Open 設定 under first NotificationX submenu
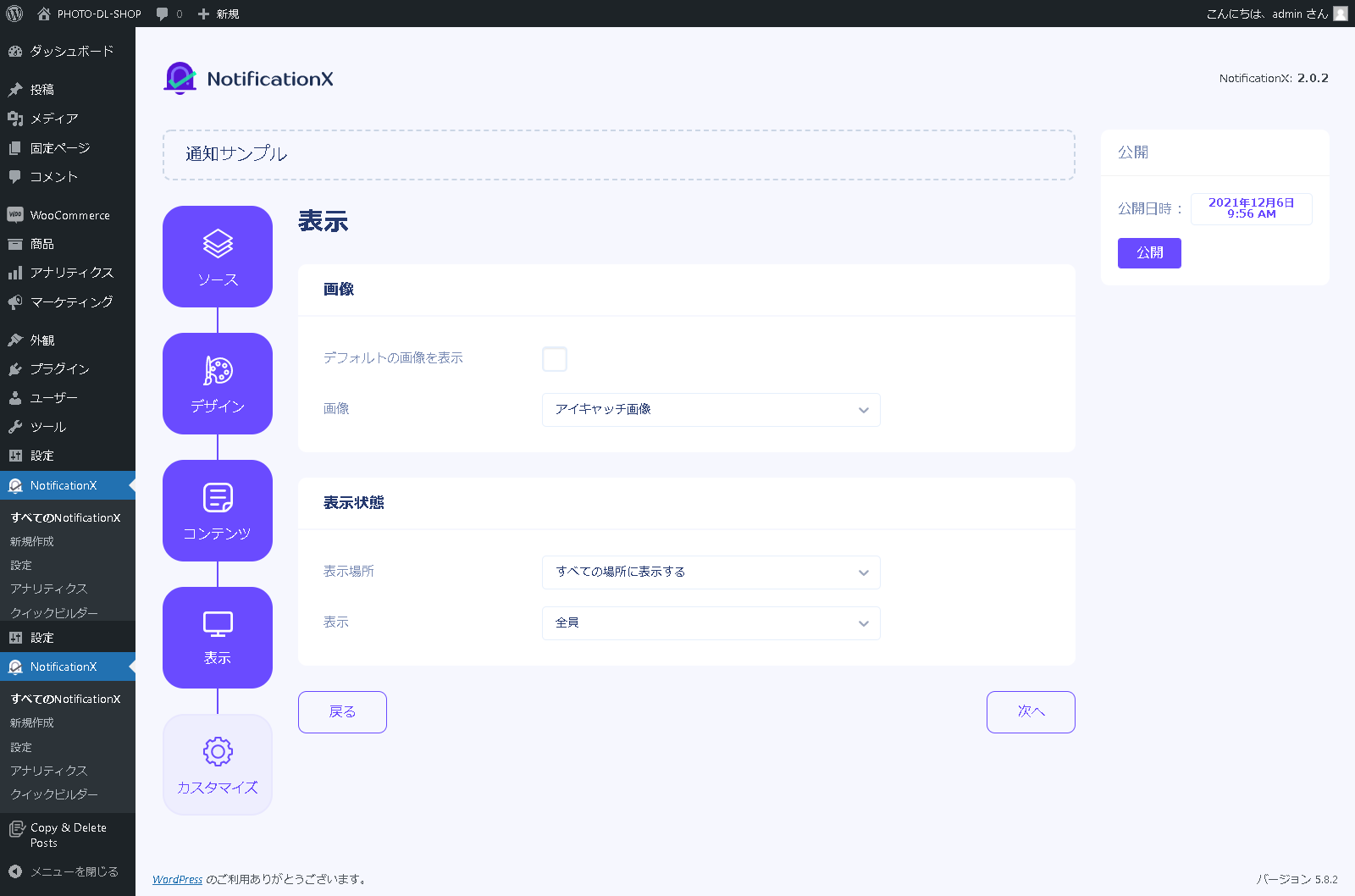Image resolution: width=1355 pixels, height=896 pixels. pyautogui.click(x=21, y=565)
